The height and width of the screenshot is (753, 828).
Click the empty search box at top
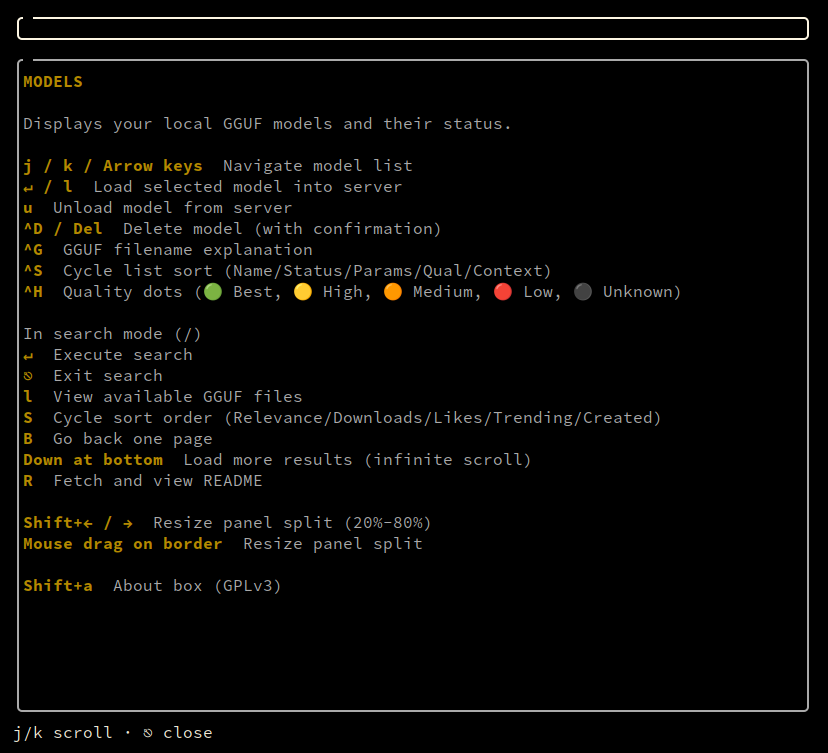tap(413, 29)
